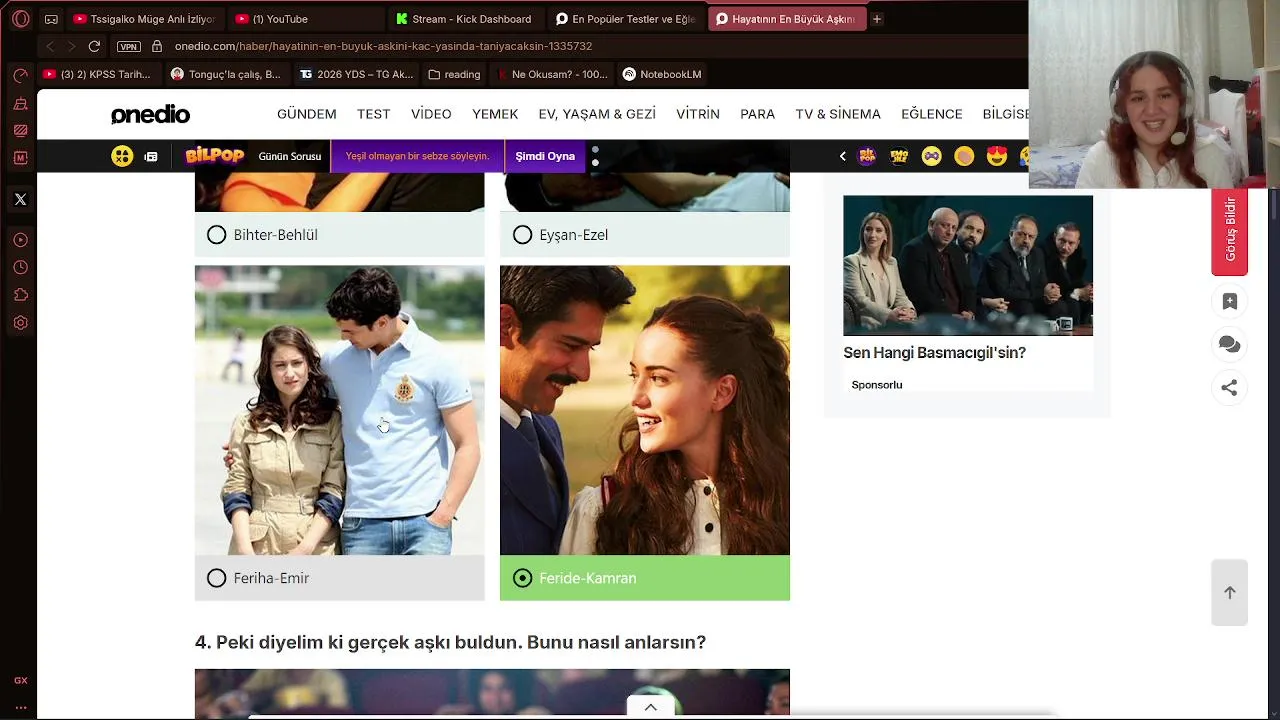Screen dimensions: 1280x720
Task: Open EV, YAŞAM & GEZİ menu section
Action: (597, 114)
